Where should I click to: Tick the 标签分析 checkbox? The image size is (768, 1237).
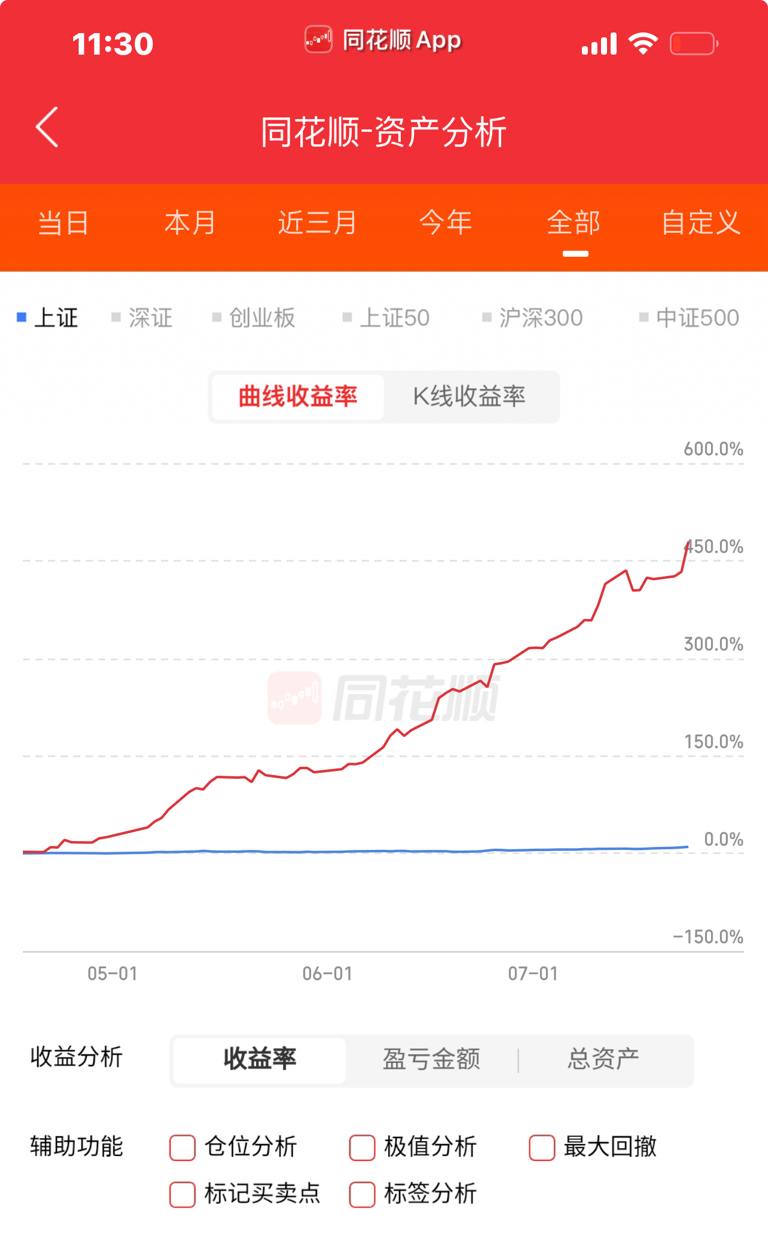tap(362, 1194)
